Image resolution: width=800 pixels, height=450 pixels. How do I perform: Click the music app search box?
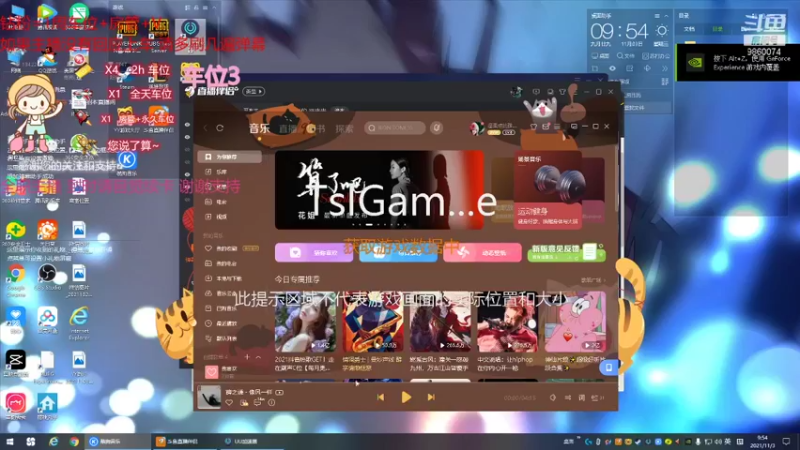point(395,128)
